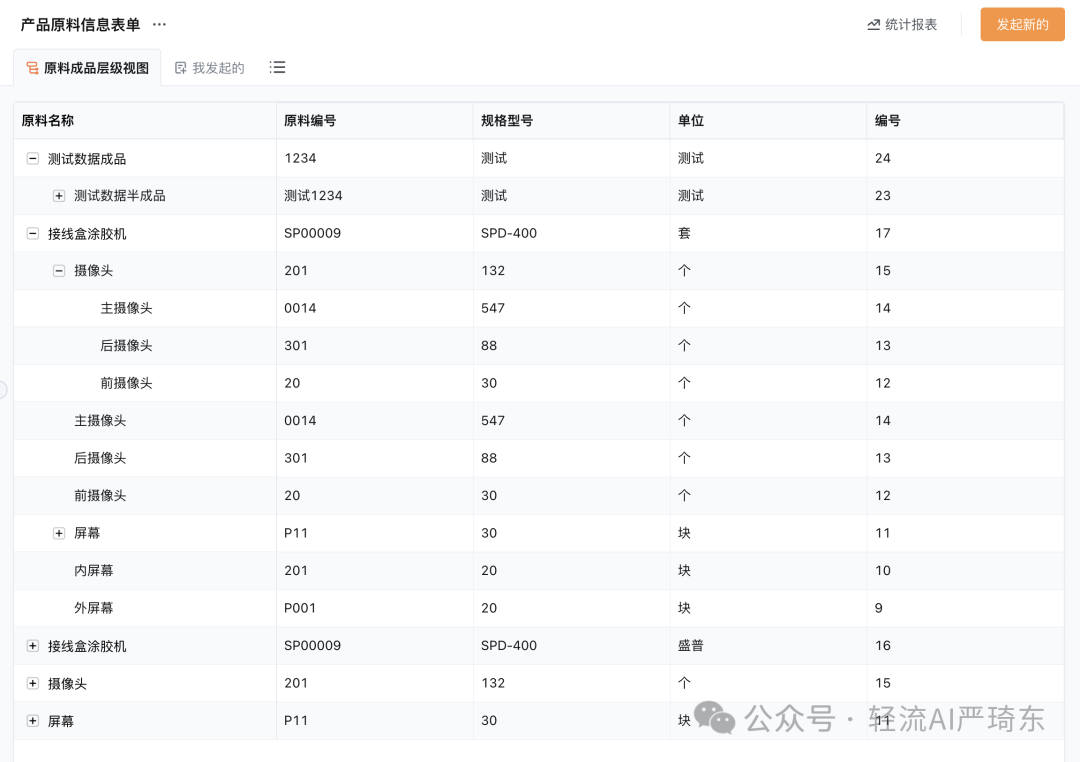Screen dimensions: 1080x762
Task: Open the 统计报表 statistics report
Action: [x=902, y=25]
